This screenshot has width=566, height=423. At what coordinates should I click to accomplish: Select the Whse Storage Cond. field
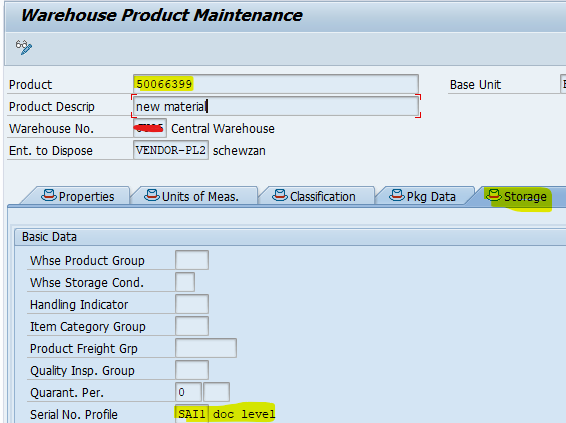(185, 282)
